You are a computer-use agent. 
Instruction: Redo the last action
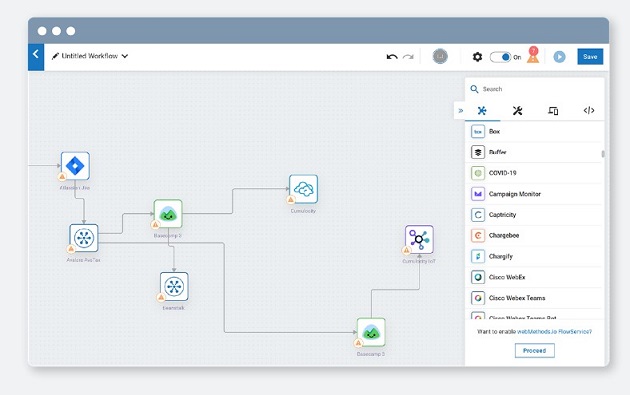click(x=408, y=57)
